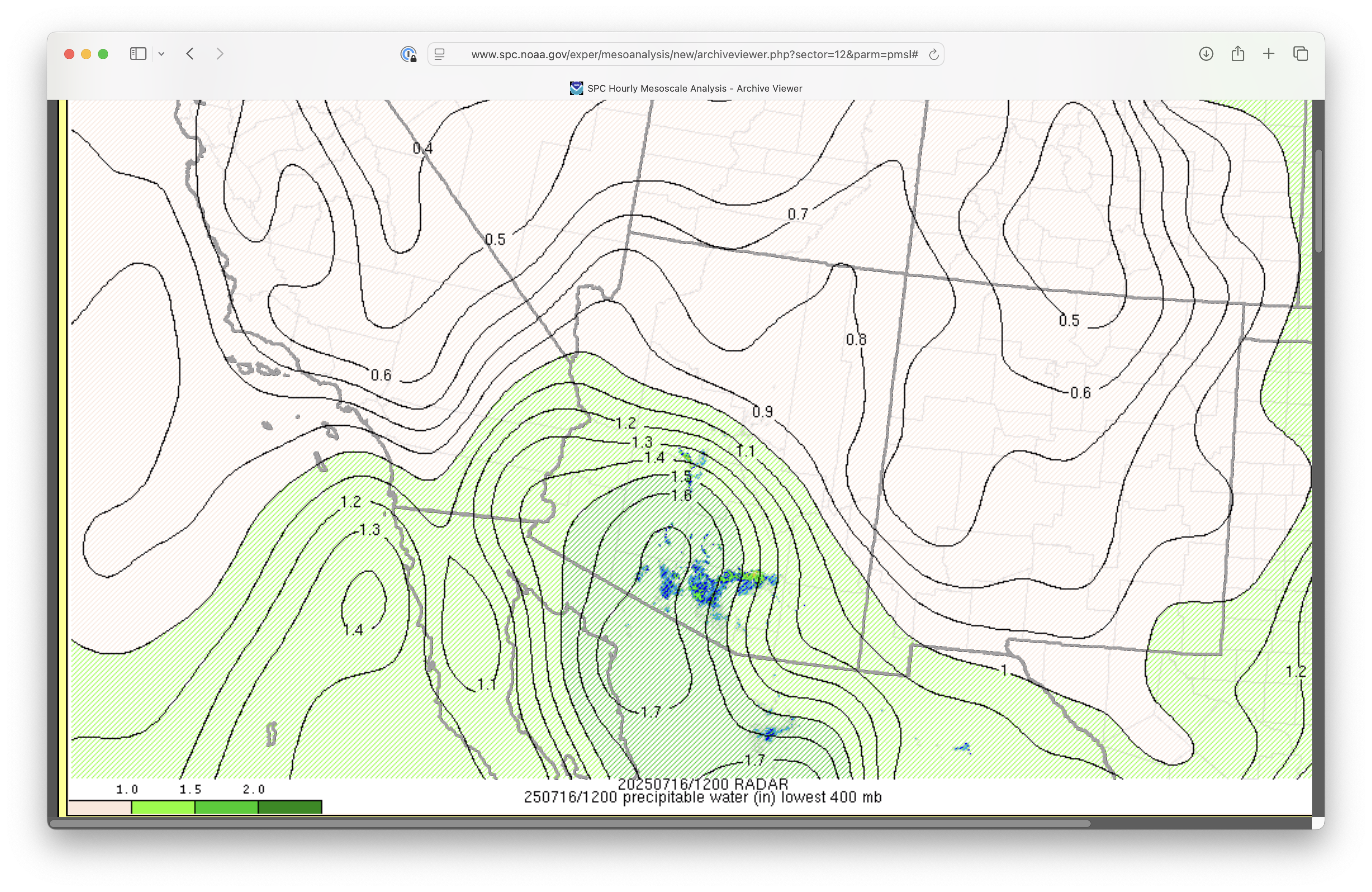Open a new tab with plus icon
The image size is (1372, 892).
click(1269, 54)
